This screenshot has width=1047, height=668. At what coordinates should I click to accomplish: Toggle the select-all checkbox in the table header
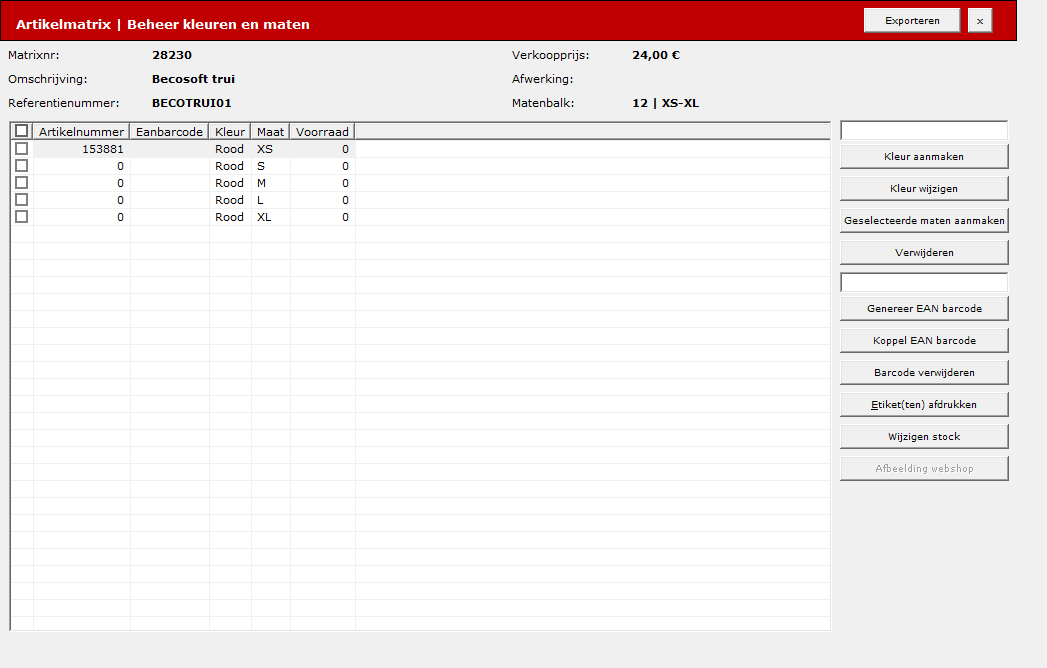pos(21,131)
